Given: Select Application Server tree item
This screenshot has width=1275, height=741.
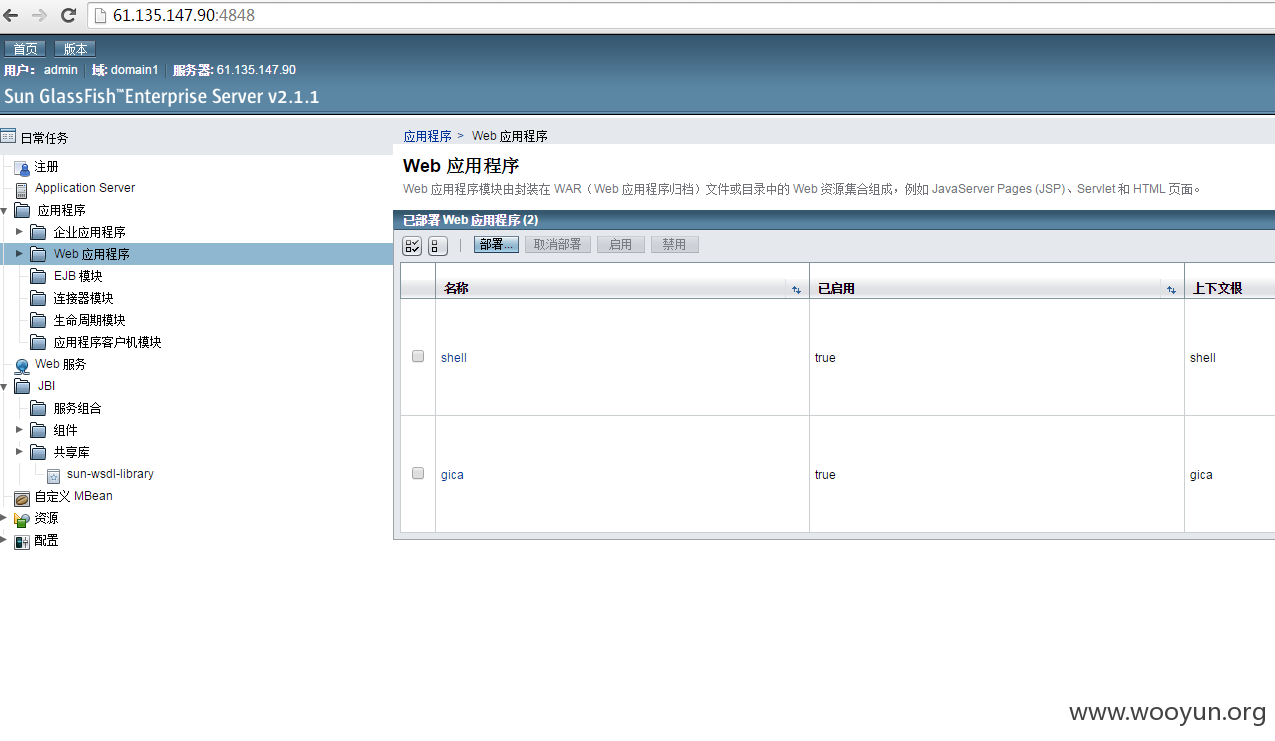Looking at the screenshot, I should [85, 188].
